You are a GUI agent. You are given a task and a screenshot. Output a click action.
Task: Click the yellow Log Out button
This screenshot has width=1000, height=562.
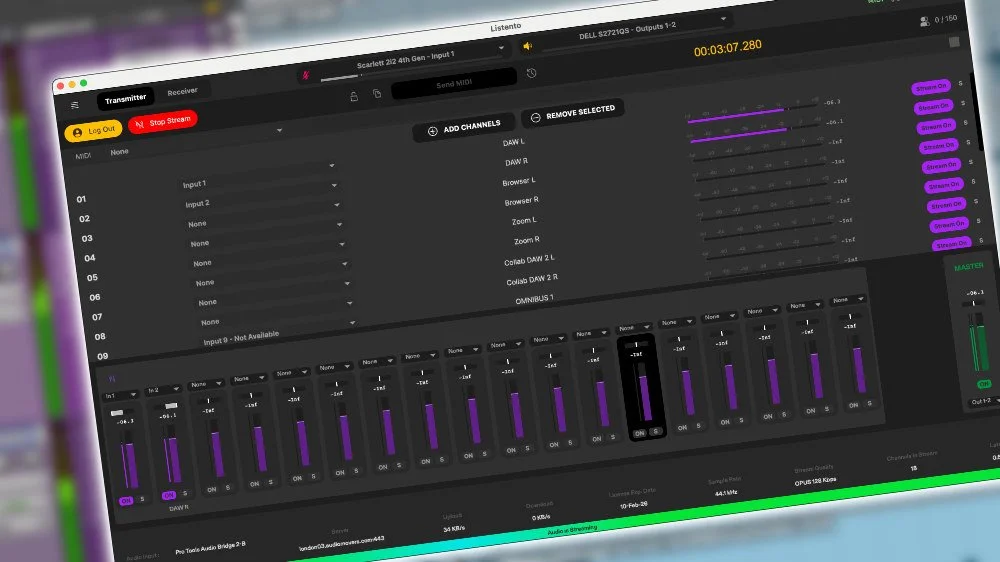pos(94,131)
